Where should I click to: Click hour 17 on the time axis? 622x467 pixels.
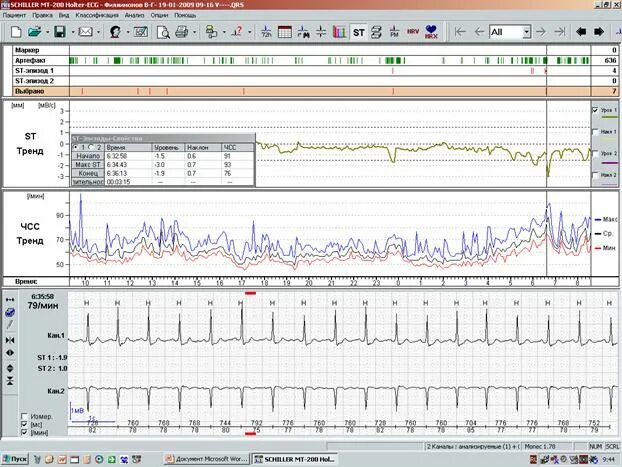coord(242,283)
